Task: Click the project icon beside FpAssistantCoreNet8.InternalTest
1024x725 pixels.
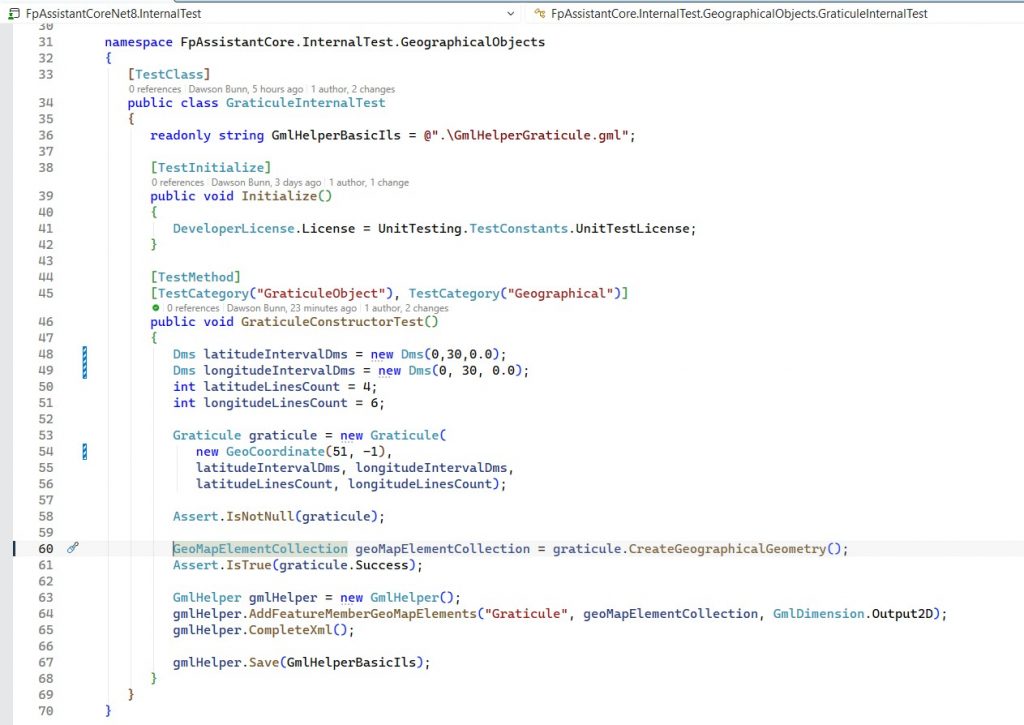Action: [x=13, y=14]
